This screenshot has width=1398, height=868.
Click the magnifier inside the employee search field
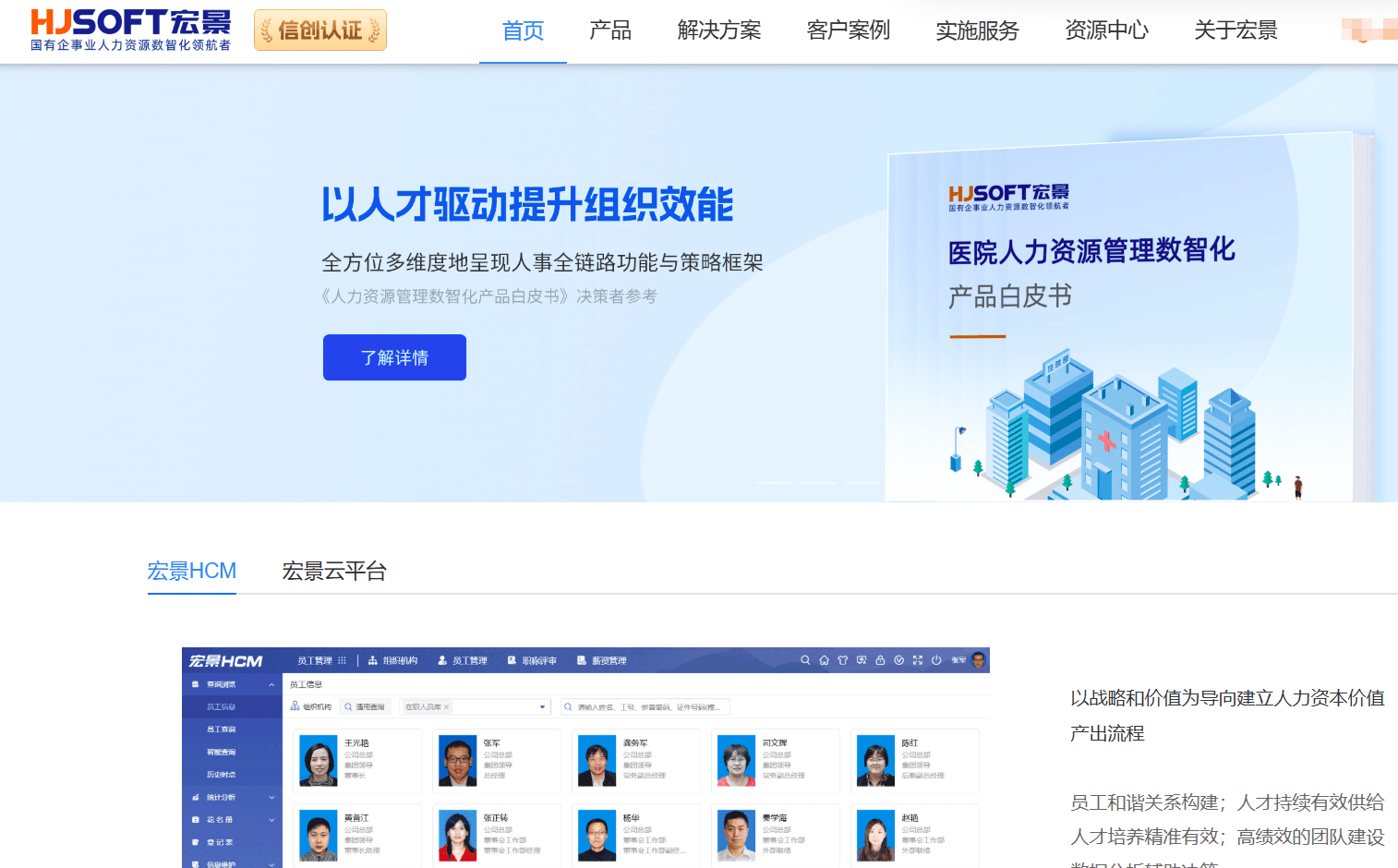(568, 707)
